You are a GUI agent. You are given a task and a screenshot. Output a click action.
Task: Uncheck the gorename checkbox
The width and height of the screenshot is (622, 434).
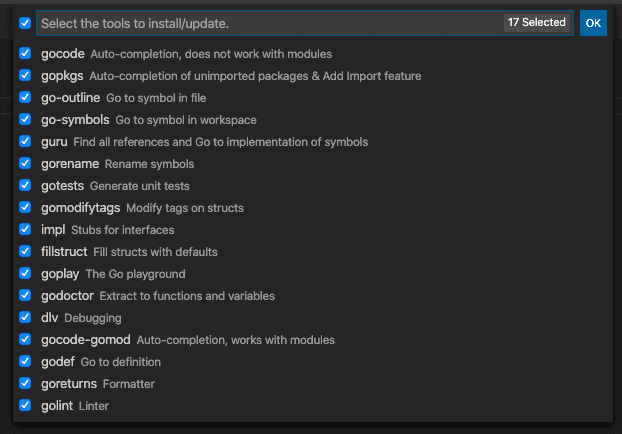pos(25,164)
